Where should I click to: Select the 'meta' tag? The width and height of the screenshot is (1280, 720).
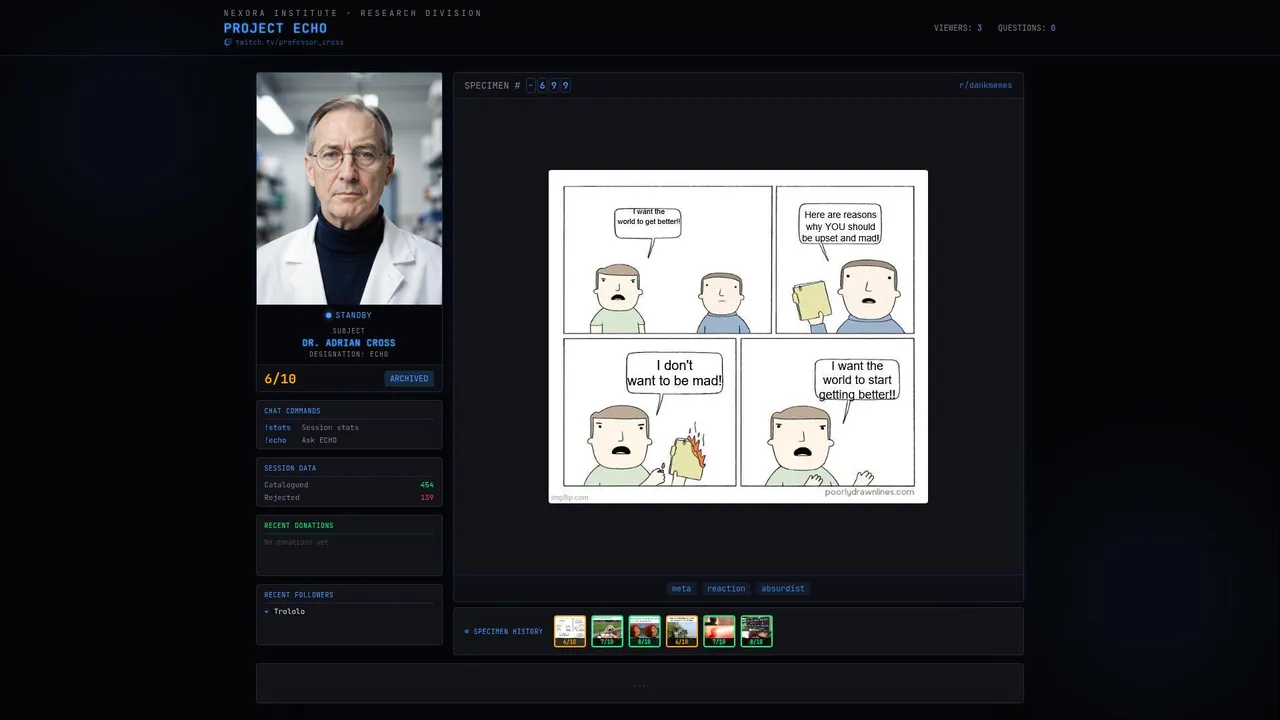point(681,588)
